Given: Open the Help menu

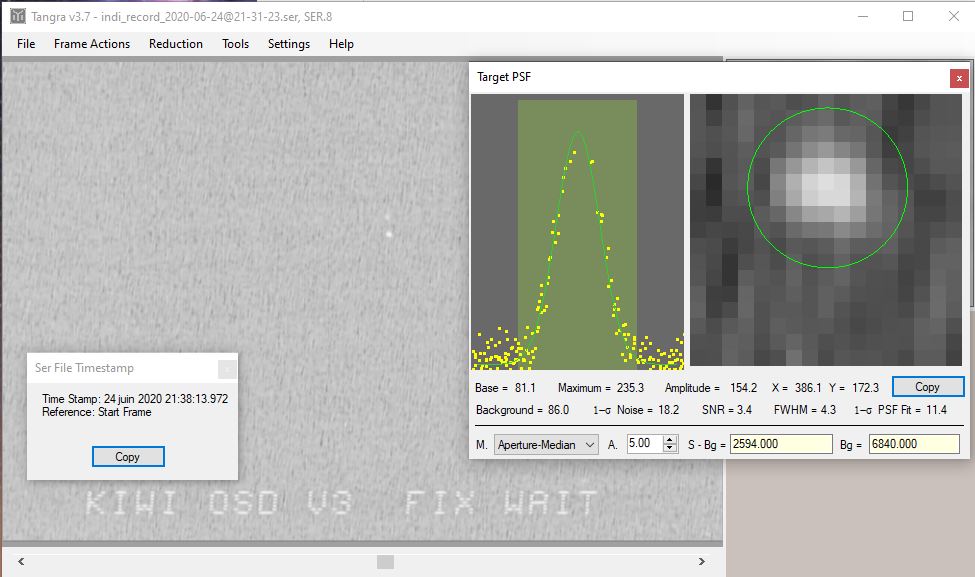Looking at the screenshot, I should 341,44.
